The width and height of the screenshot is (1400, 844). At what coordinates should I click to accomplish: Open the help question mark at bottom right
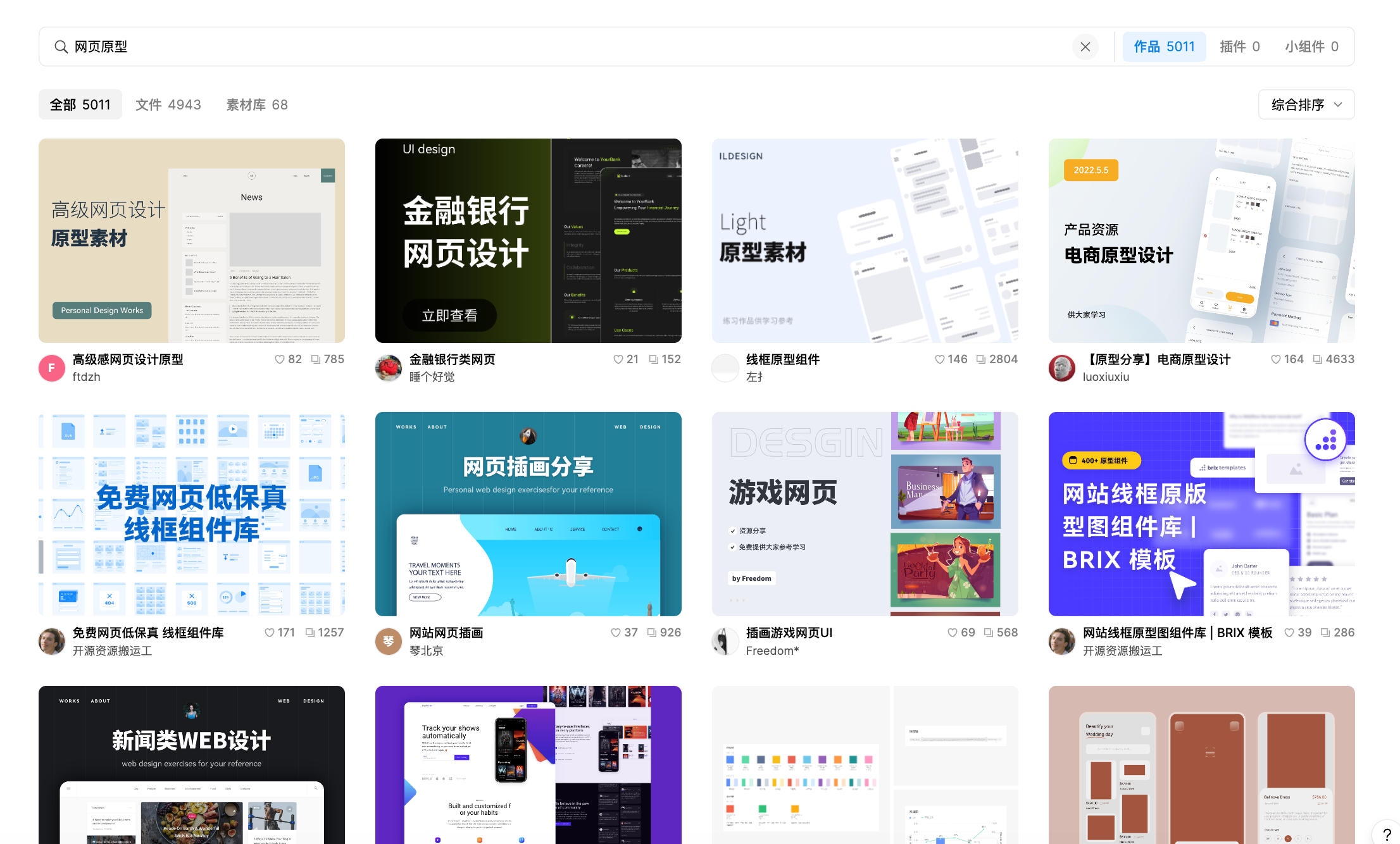pos(1388,832)
